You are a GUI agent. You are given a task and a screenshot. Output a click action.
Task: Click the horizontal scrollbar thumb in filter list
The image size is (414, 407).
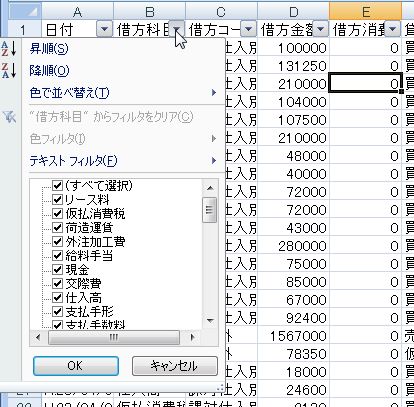point(114,337)
